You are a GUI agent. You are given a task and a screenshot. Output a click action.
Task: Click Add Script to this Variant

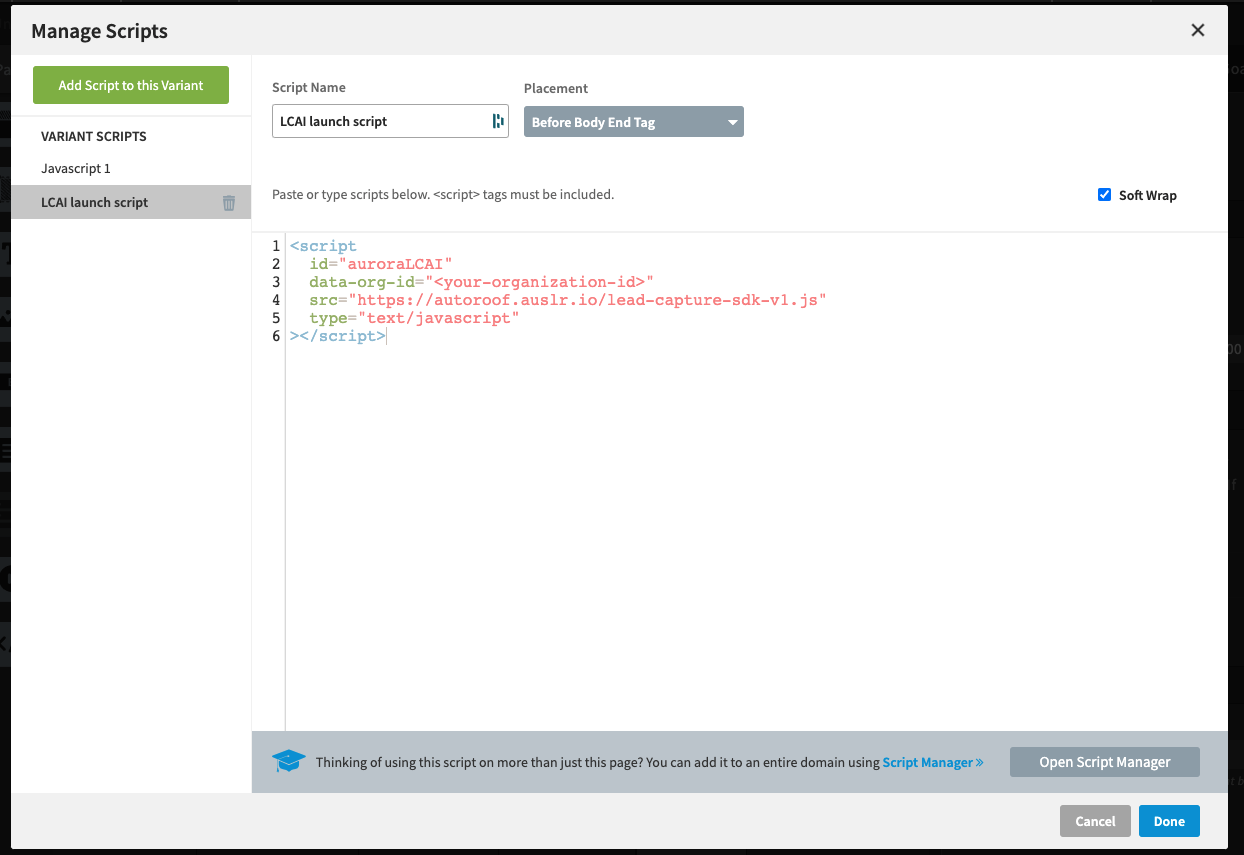[131, 85]
